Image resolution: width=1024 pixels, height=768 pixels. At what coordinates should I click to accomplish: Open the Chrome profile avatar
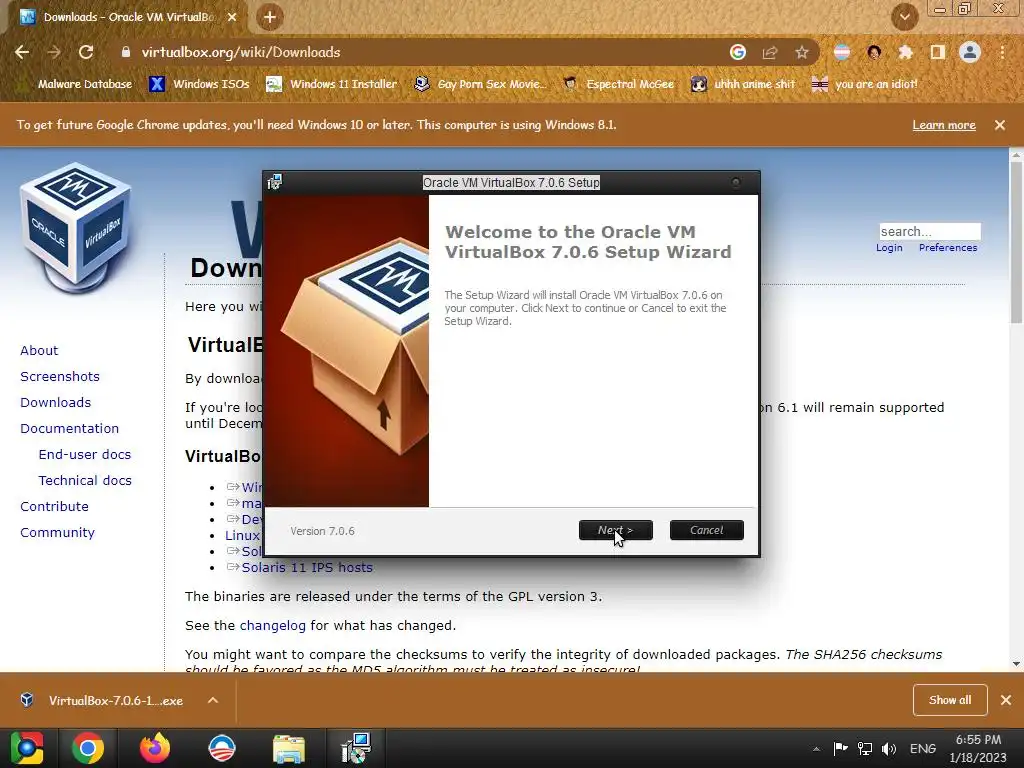970,52
